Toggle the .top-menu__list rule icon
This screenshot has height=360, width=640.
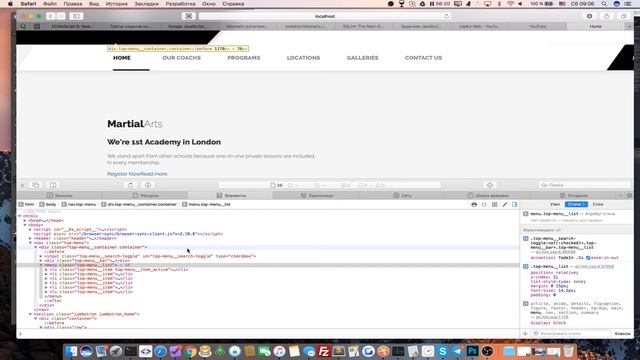pos(526,267)
